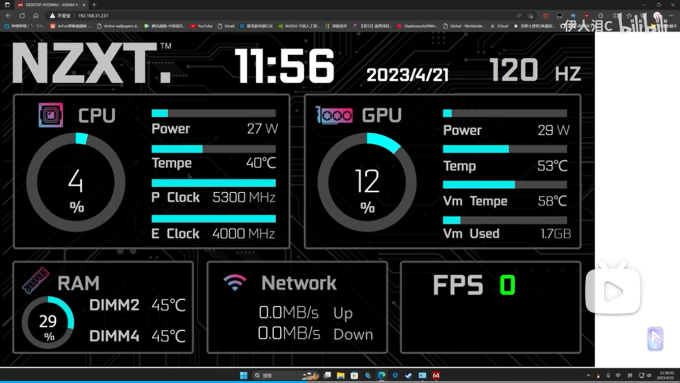Show hidden system tray icons chevron
The image size is (680, 383).
[x=588, y=376]
